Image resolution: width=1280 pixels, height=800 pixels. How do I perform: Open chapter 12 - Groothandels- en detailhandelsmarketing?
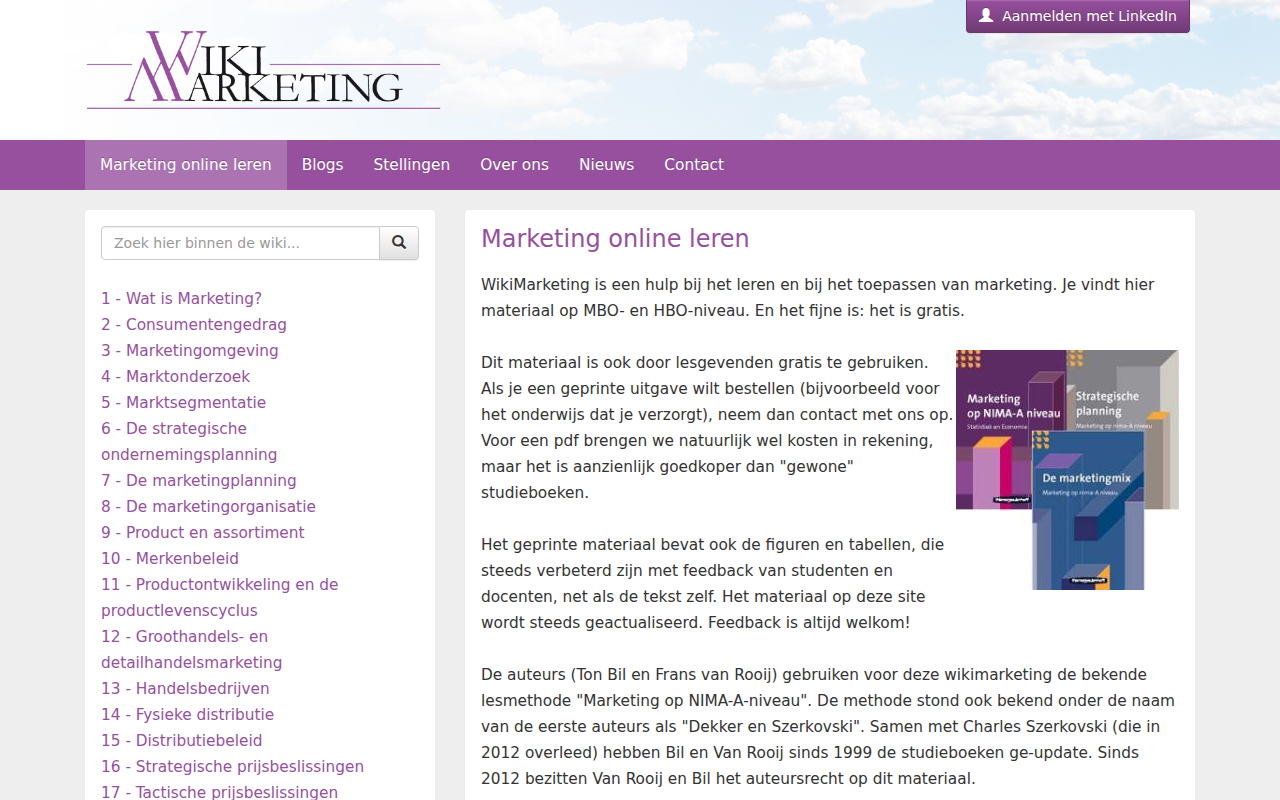point(192,649)
